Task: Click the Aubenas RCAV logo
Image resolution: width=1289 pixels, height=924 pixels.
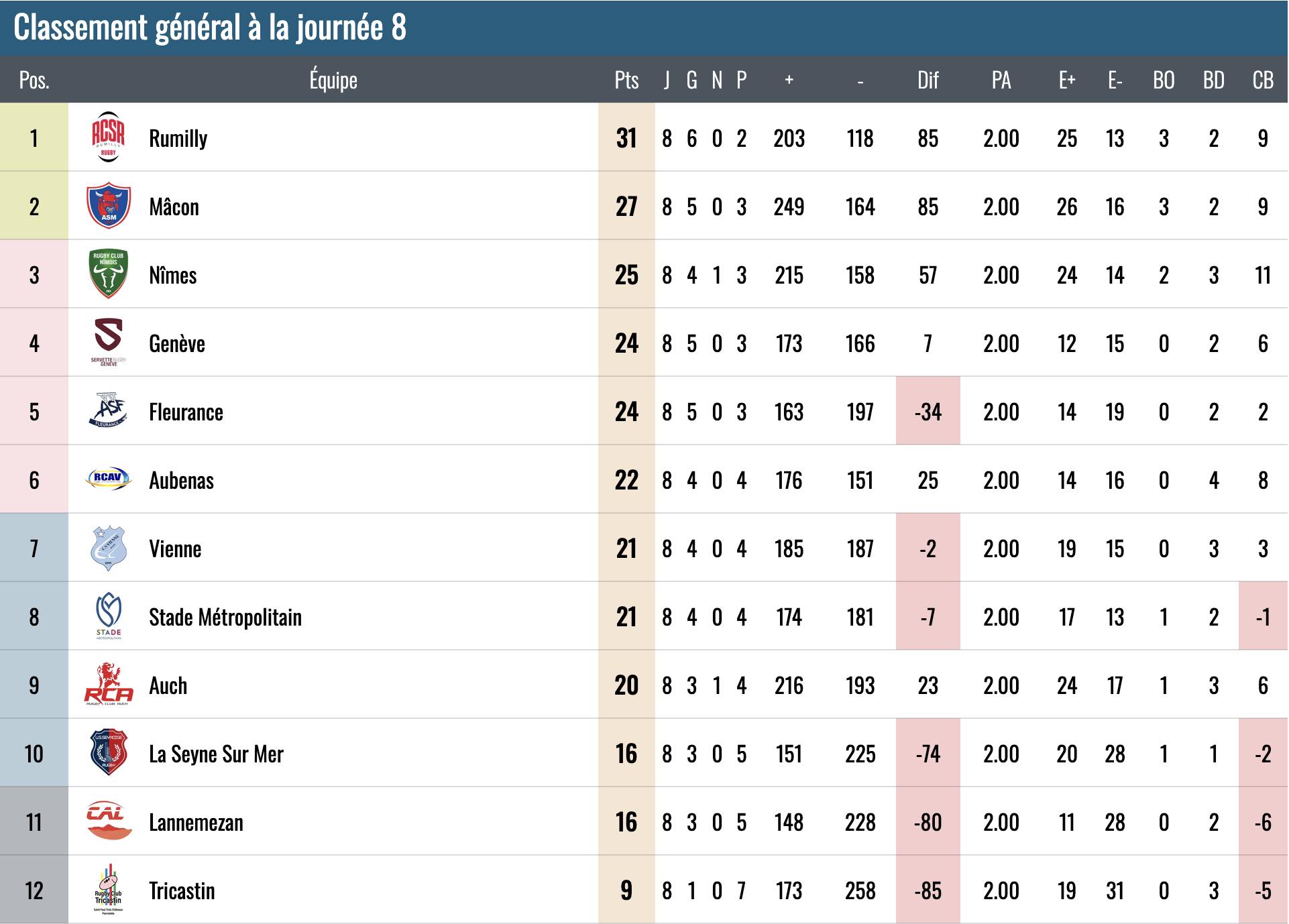Action: click(x=108, y=479)
